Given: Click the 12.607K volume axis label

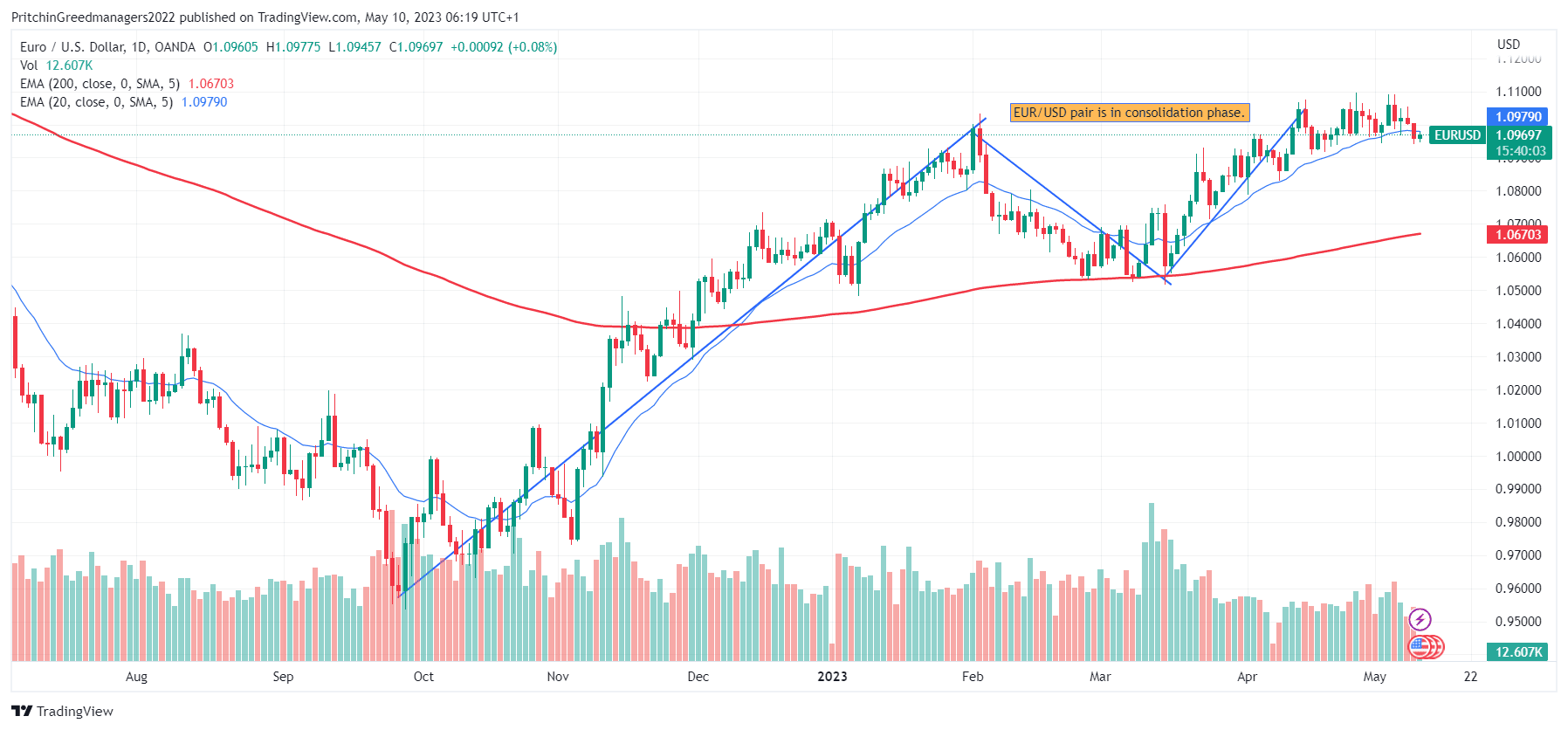Looking at the screenshot, I should tap(1518, 652).
